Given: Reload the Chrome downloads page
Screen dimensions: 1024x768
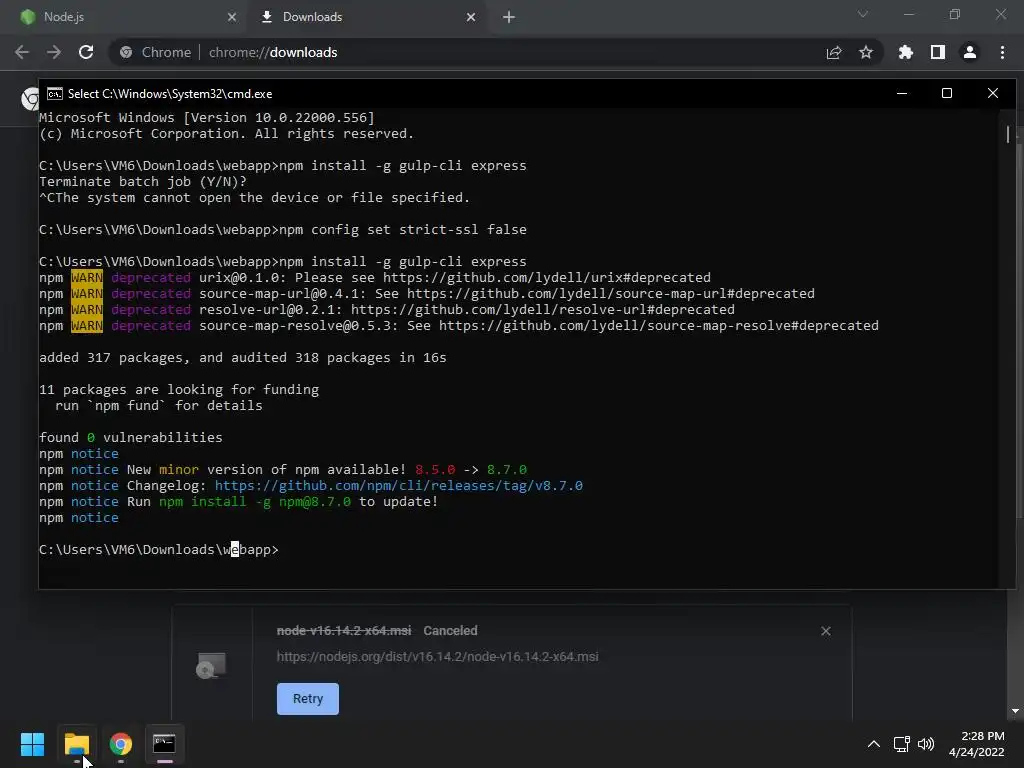Looking at the screenshot, I should [x=86, y=52].
